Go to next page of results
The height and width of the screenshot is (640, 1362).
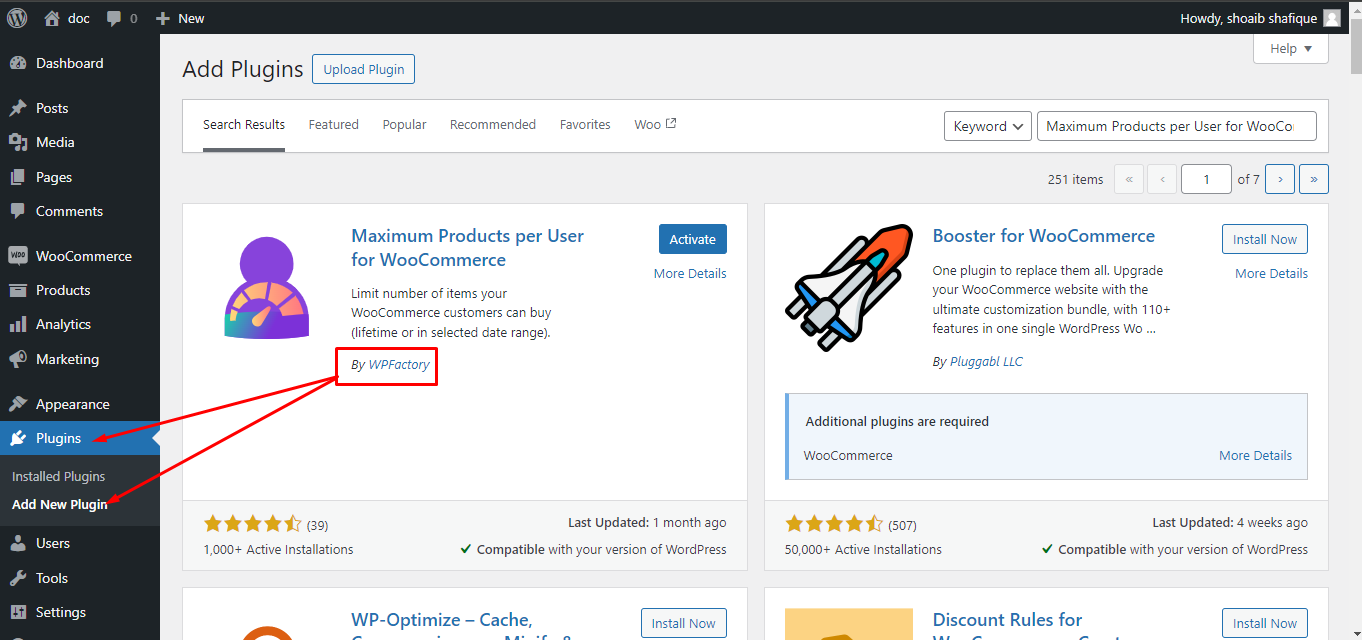(1280, 179)
